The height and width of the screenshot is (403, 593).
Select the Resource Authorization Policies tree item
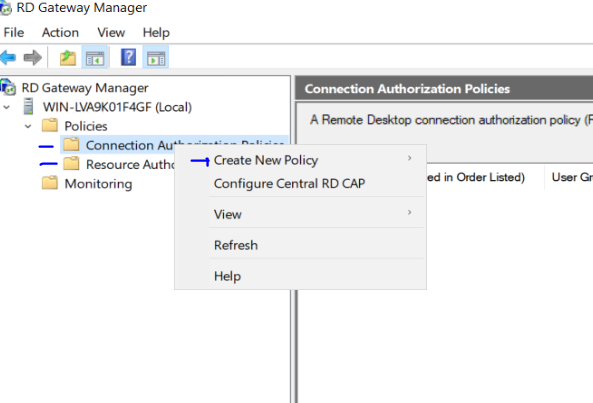pos(130,164)
